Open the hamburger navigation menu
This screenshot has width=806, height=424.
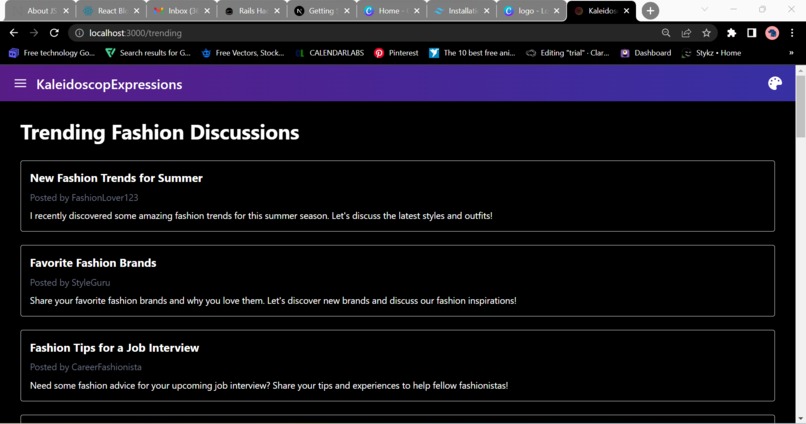pyautogui.click(x=20, y=83)
